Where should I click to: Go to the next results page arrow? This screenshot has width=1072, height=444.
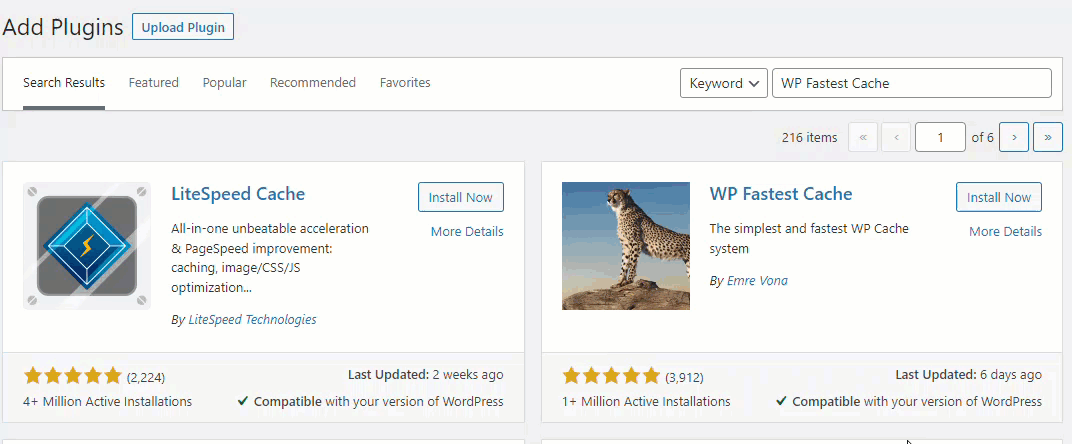coord(1014,137)
